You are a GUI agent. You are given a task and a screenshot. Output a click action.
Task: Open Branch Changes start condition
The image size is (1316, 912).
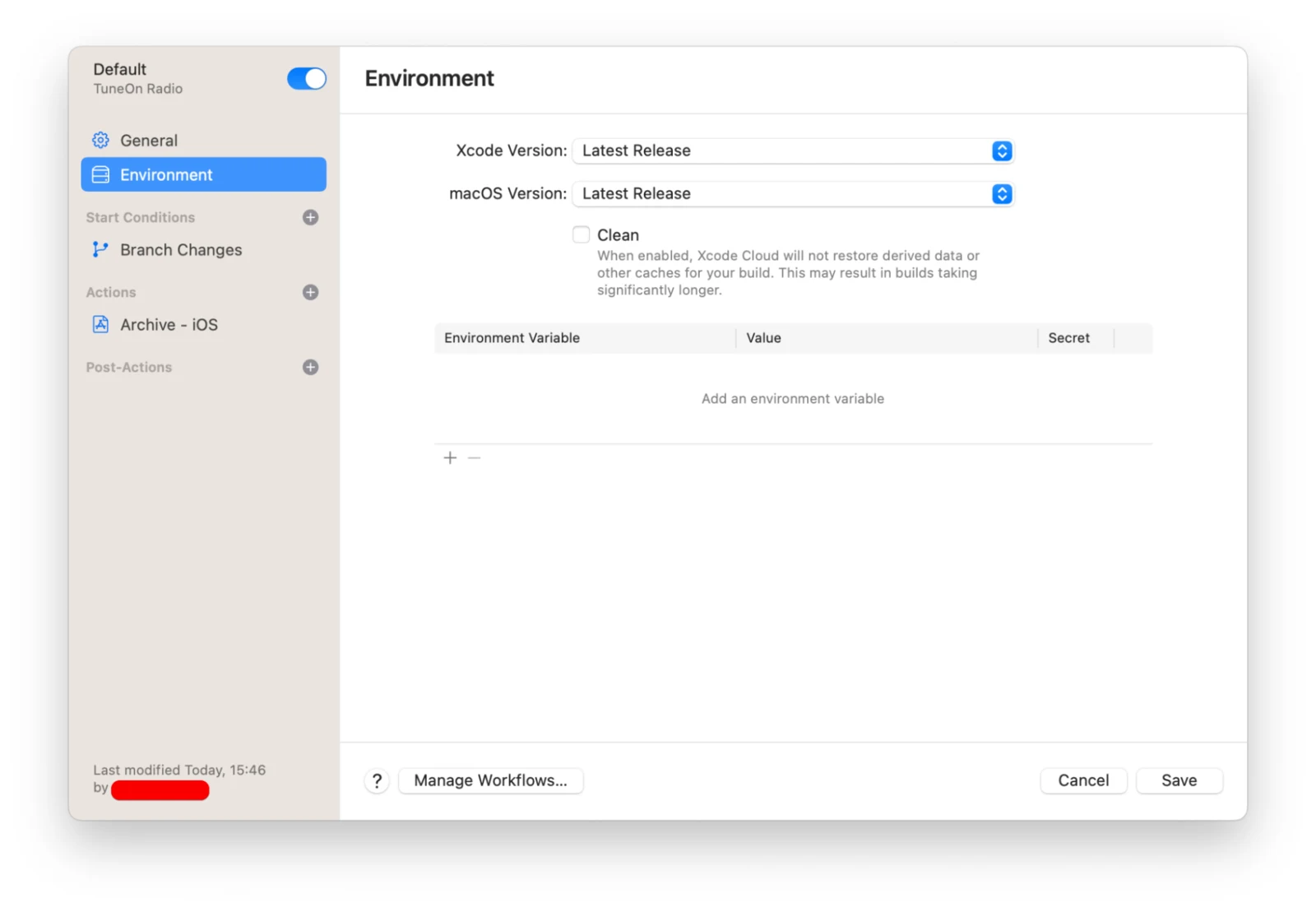coord(203,250)
